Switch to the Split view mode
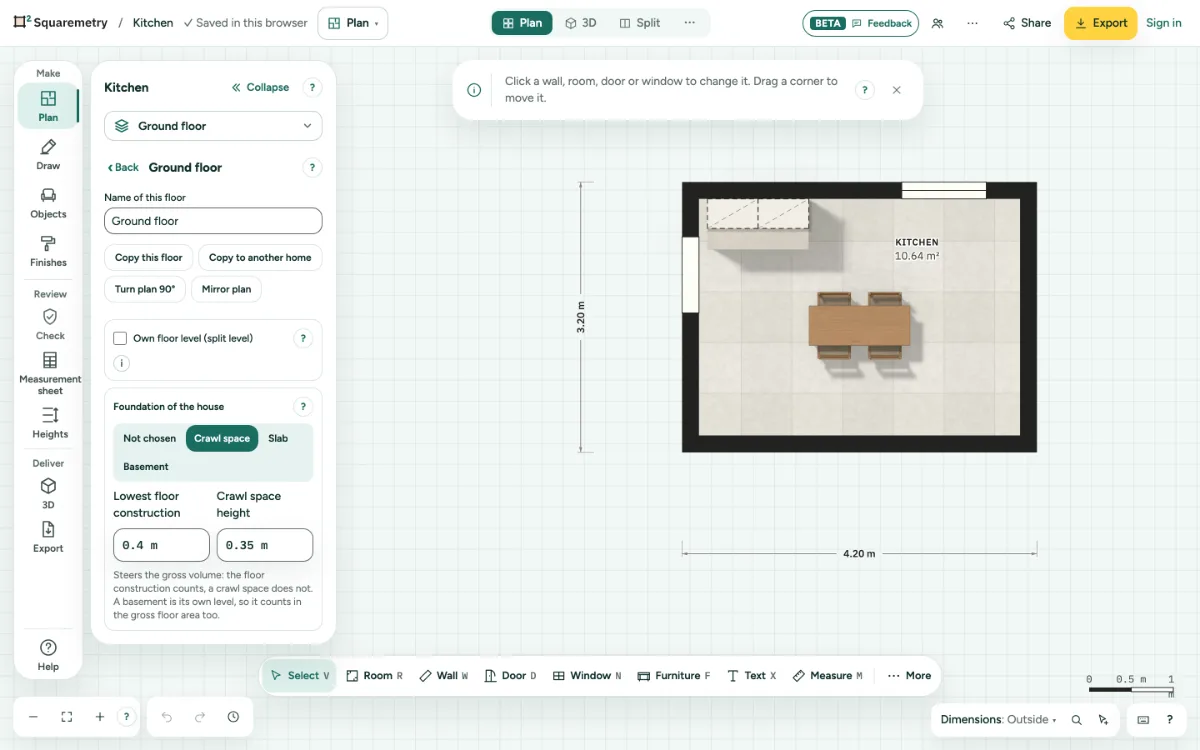 pyautogui.click(x=640, y=23)
